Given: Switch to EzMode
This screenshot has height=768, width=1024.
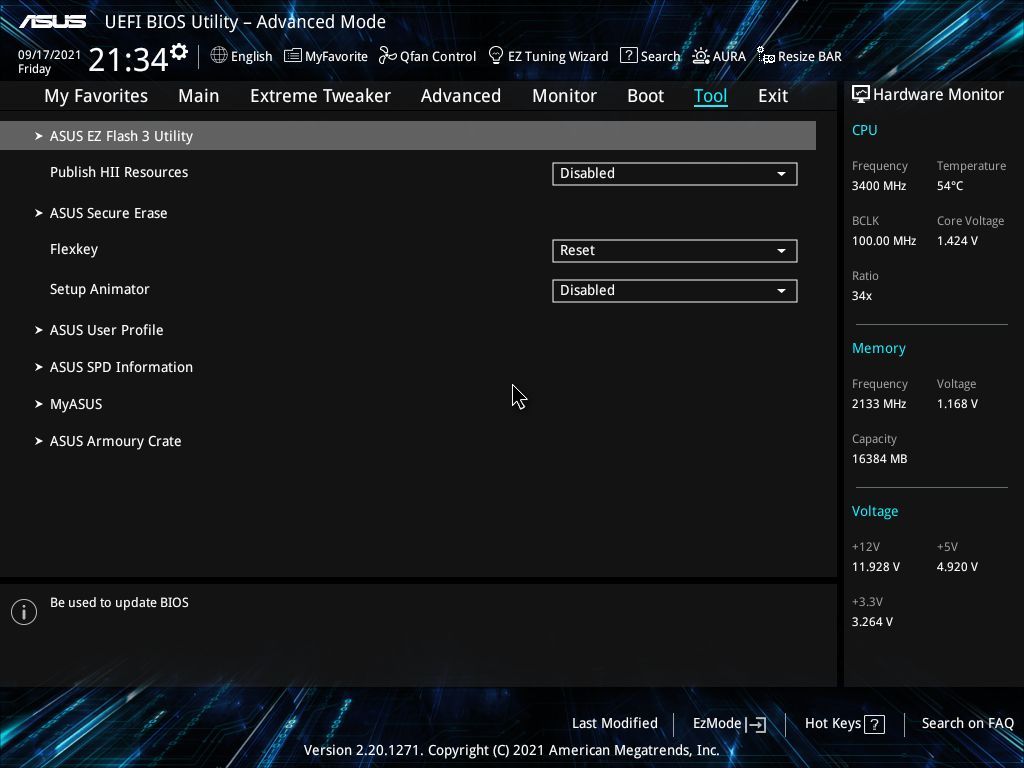Looking at the screenshot, I should [x=729, y=724].
